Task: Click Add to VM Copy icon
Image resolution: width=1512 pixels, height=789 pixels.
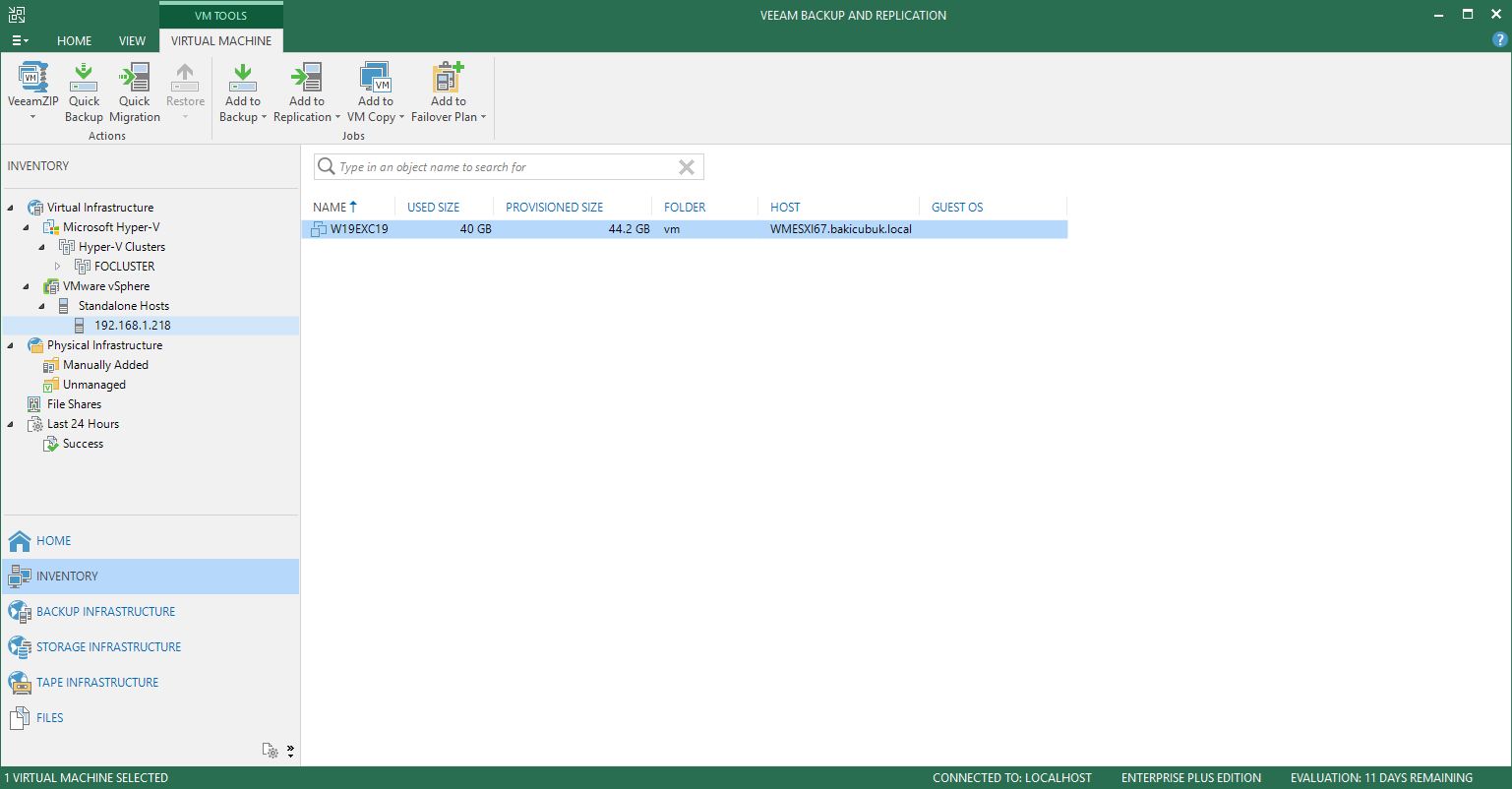Action: tap(375, 77)
